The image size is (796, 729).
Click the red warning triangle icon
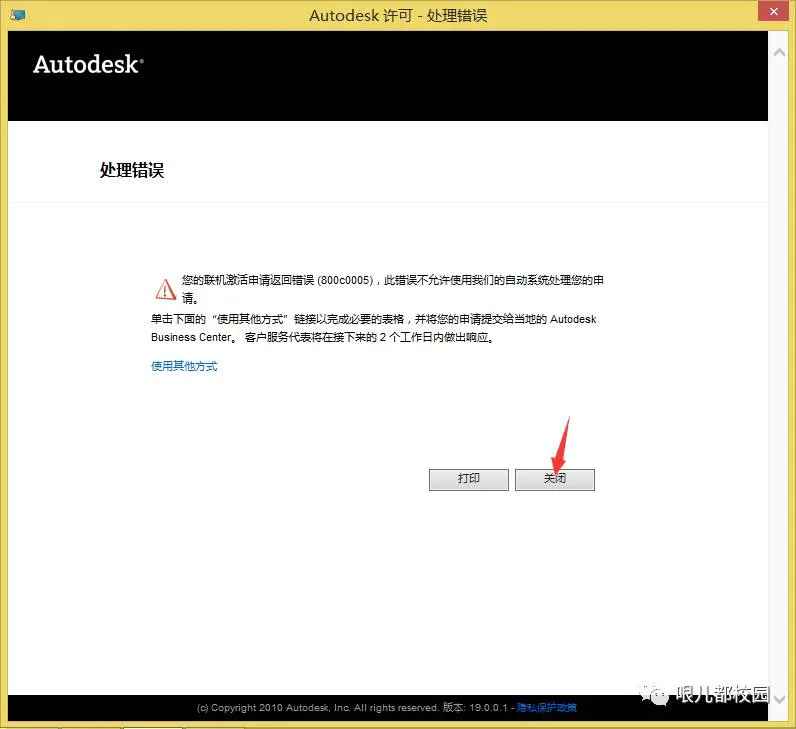pyautogui.click(x=165, y=289)
